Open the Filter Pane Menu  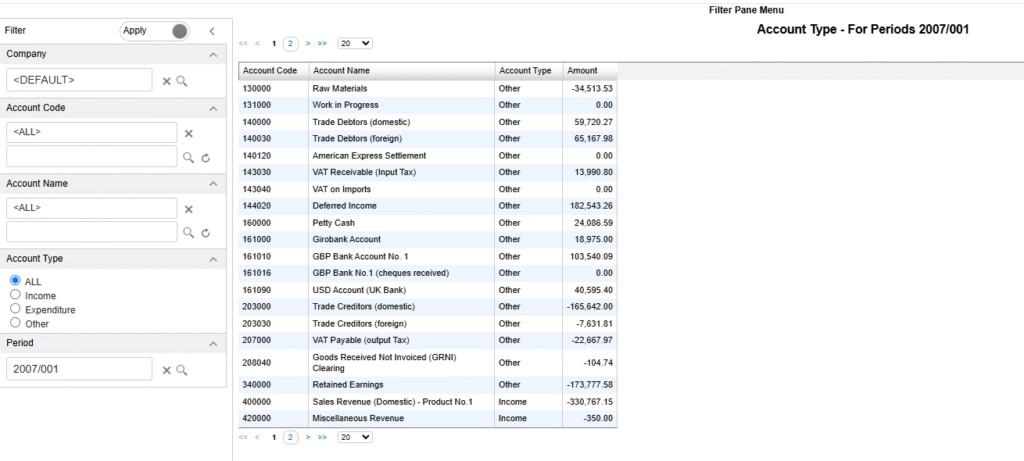(746, 10)
